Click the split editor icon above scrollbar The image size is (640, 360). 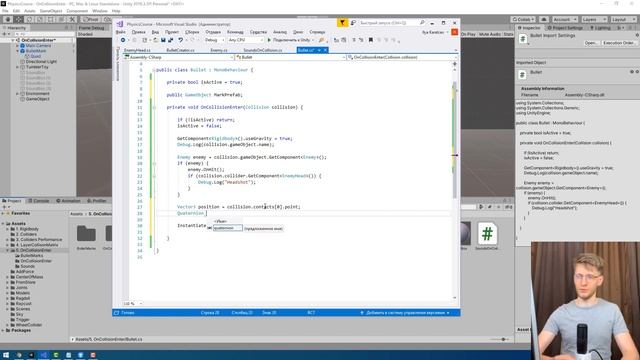click(x=455, y=64)
